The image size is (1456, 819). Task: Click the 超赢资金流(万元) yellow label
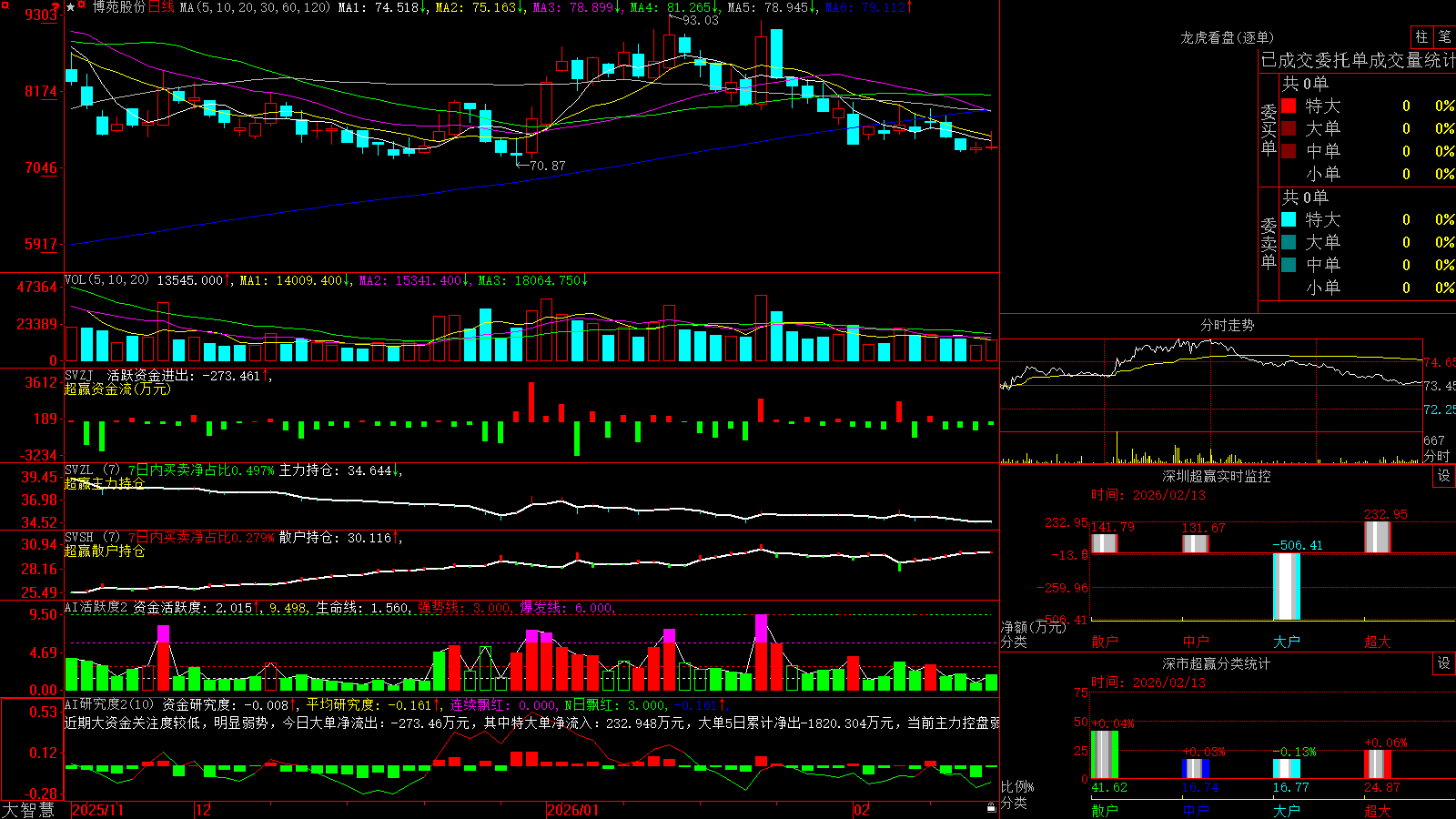point(117,389)
